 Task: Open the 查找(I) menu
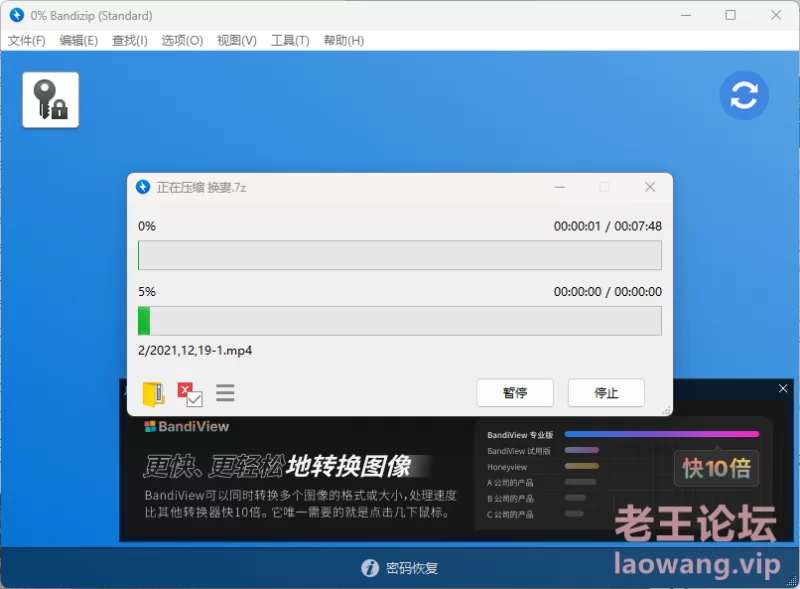(130, 40)
